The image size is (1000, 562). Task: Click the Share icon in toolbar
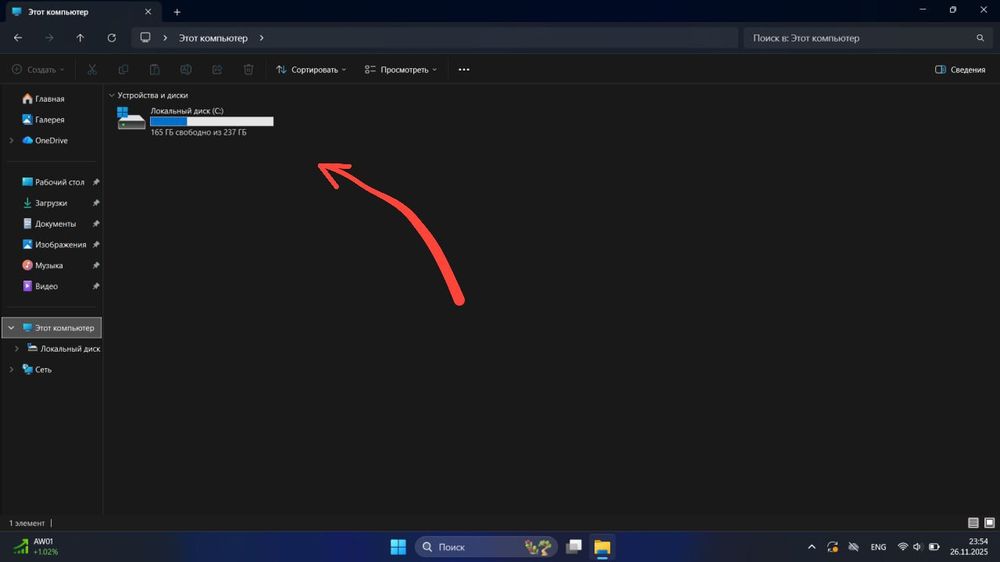pos(217,70)
